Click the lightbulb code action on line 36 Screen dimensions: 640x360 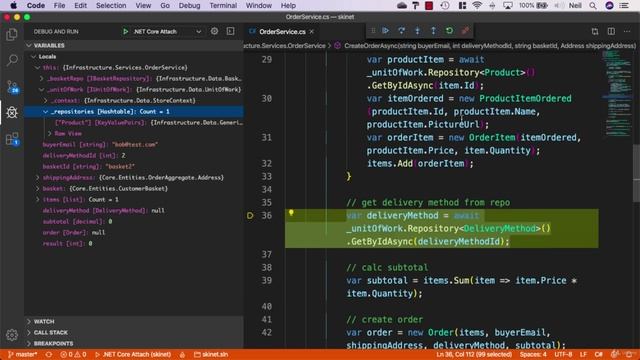(x=291, y=213)
